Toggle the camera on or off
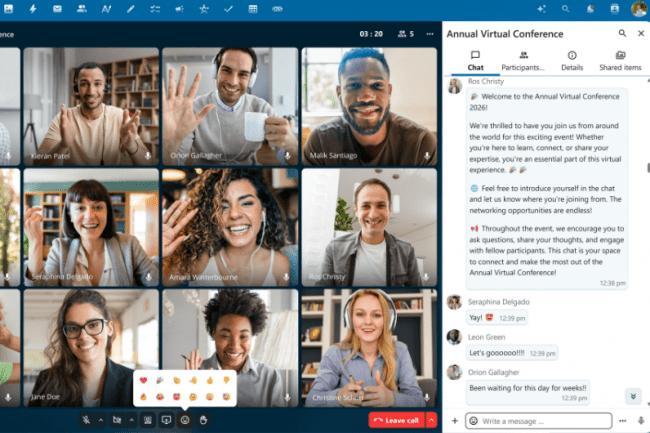 [118, 419]
